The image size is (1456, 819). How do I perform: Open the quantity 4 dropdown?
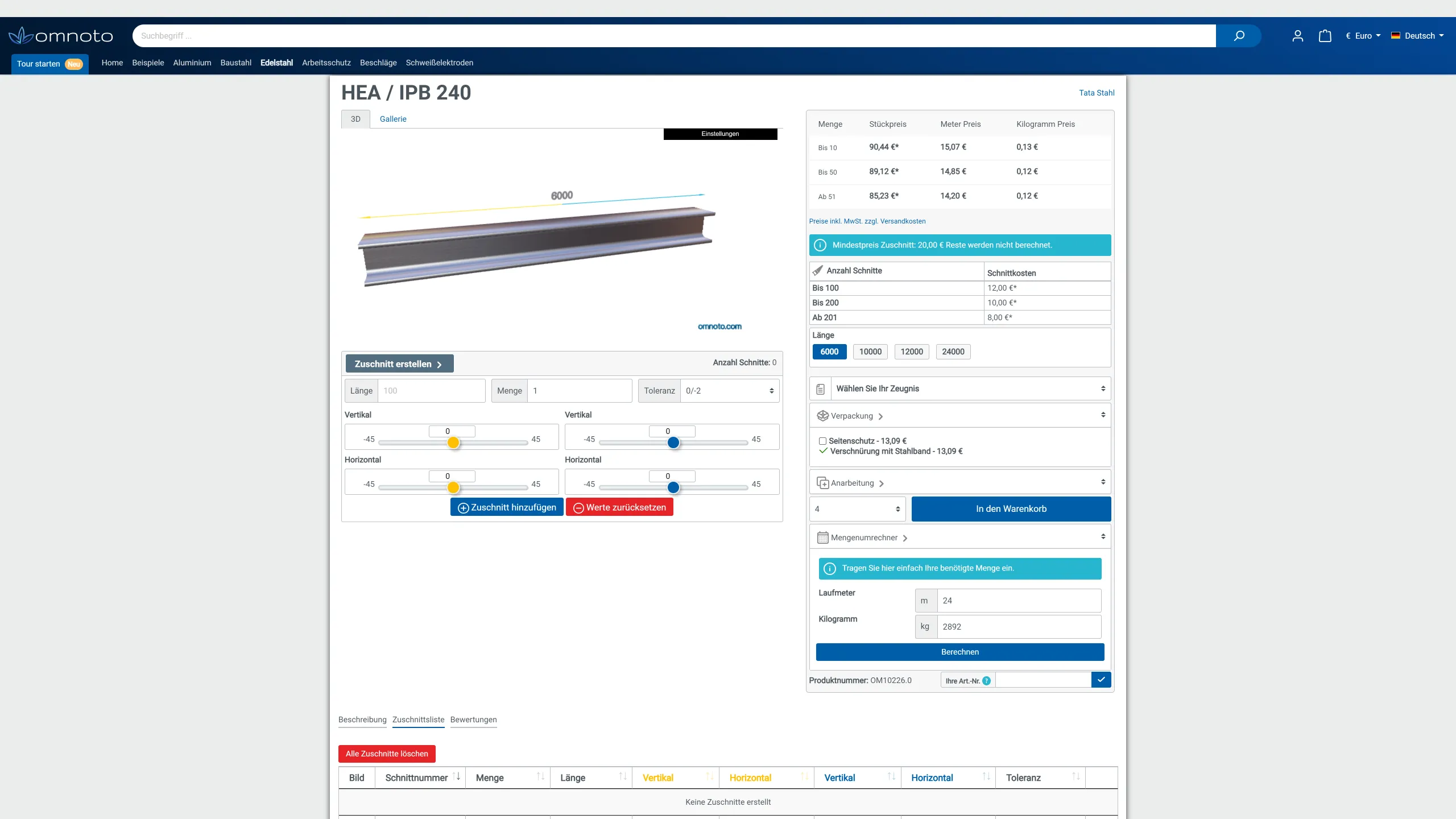click(857, 509)
